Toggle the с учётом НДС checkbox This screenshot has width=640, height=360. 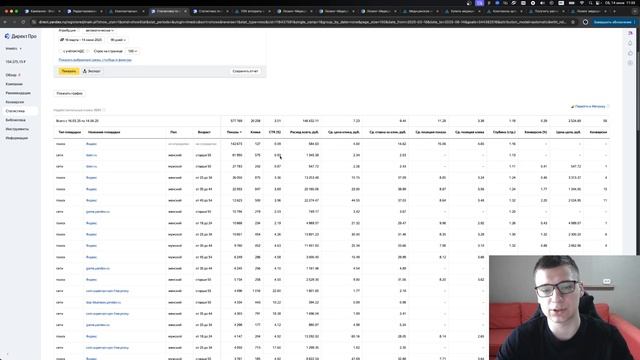click(62, 51)
